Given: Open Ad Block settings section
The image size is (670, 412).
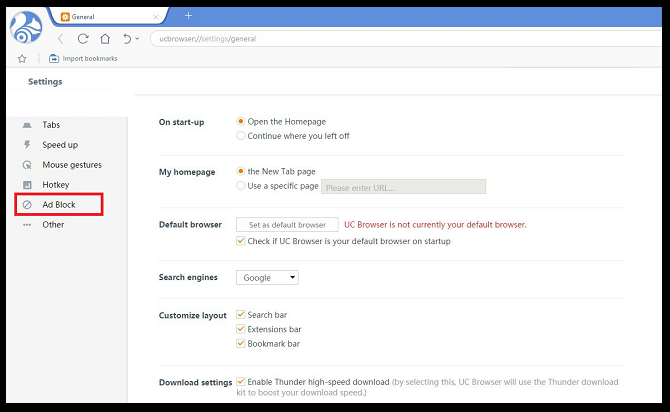Looking at the screenshot, I should click(58, 205).
